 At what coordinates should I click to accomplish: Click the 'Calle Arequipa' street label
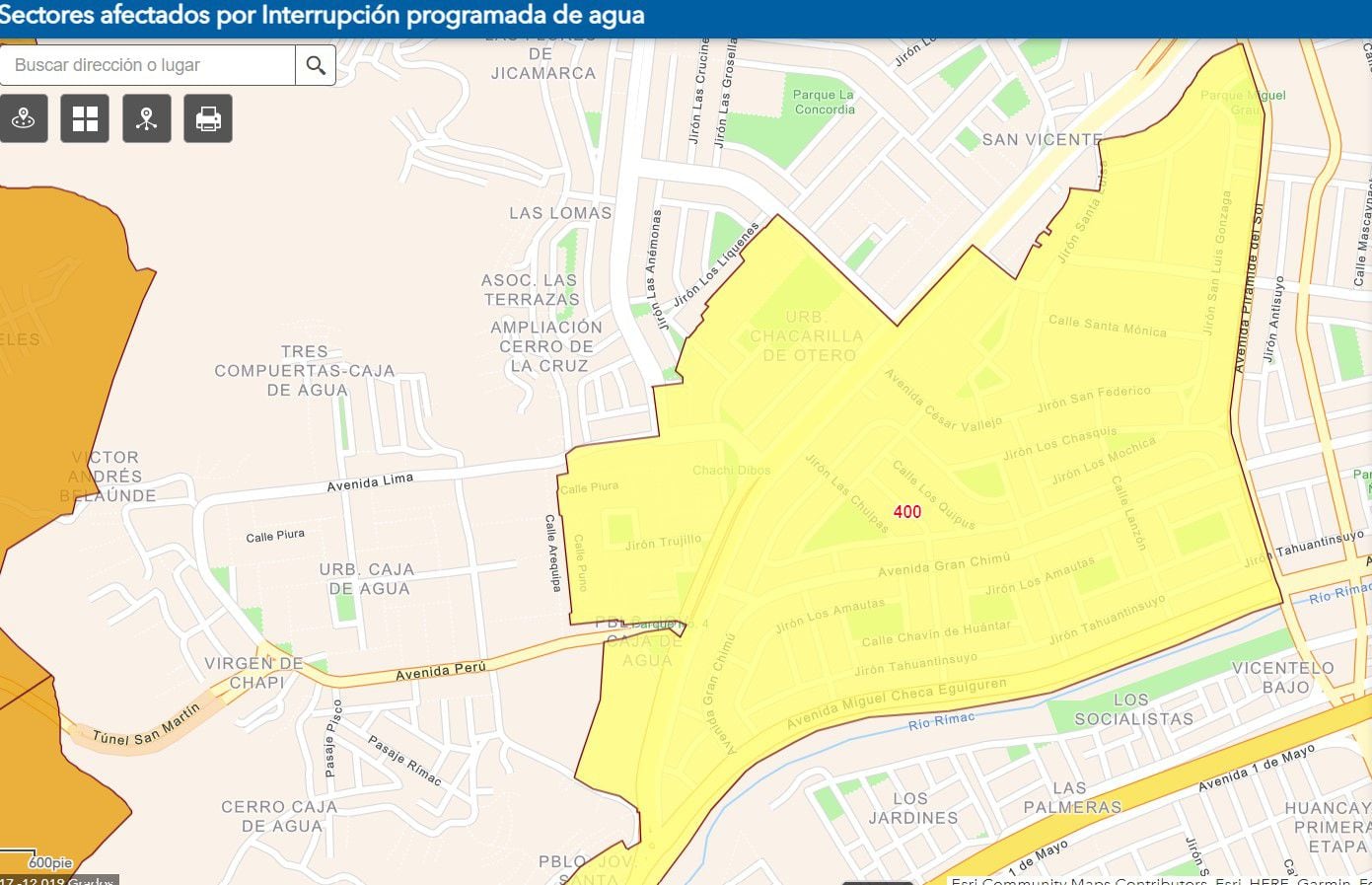pos(553,553)
